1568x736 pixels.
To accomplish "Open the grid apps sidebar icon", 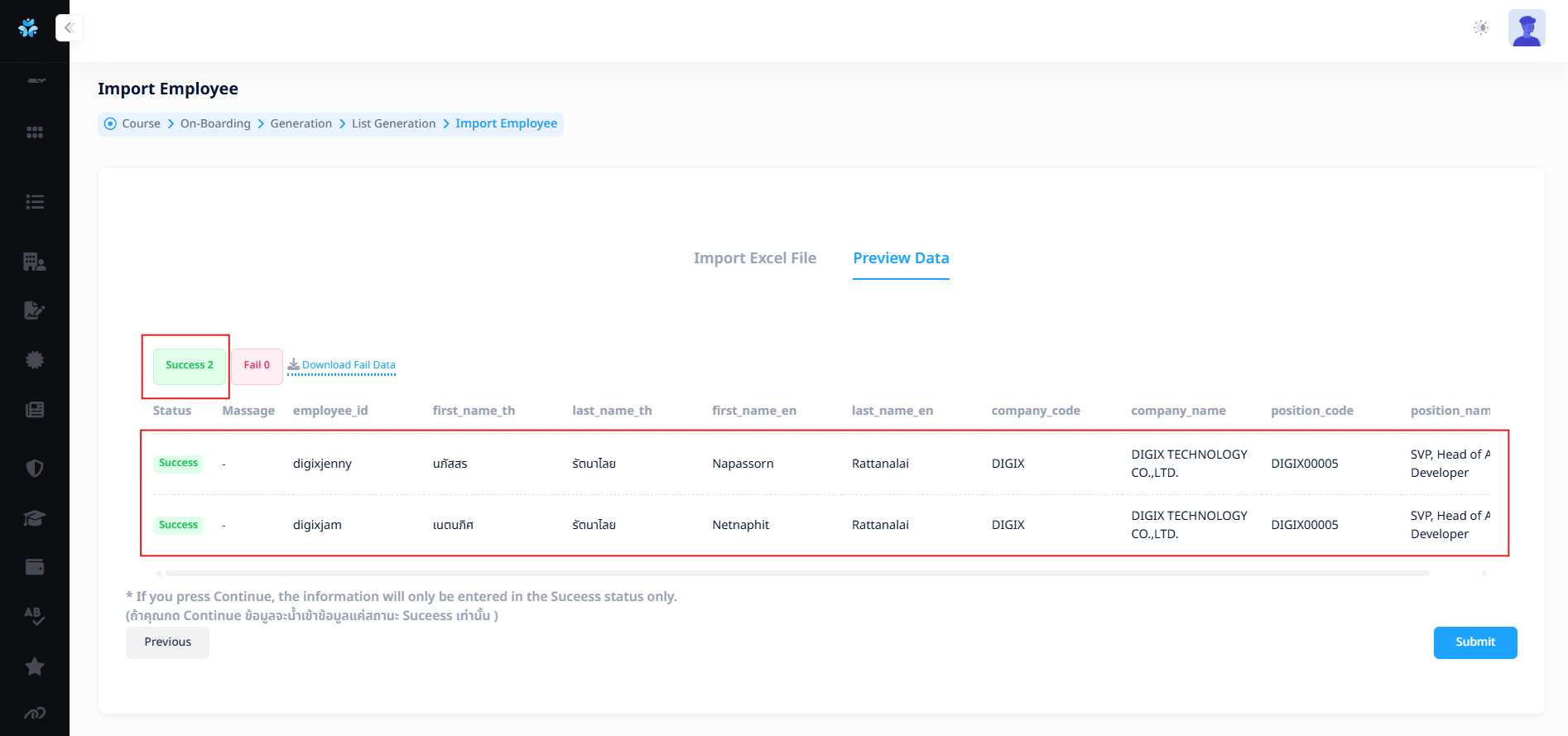I will pyautogui.click(x=35, y=132).
